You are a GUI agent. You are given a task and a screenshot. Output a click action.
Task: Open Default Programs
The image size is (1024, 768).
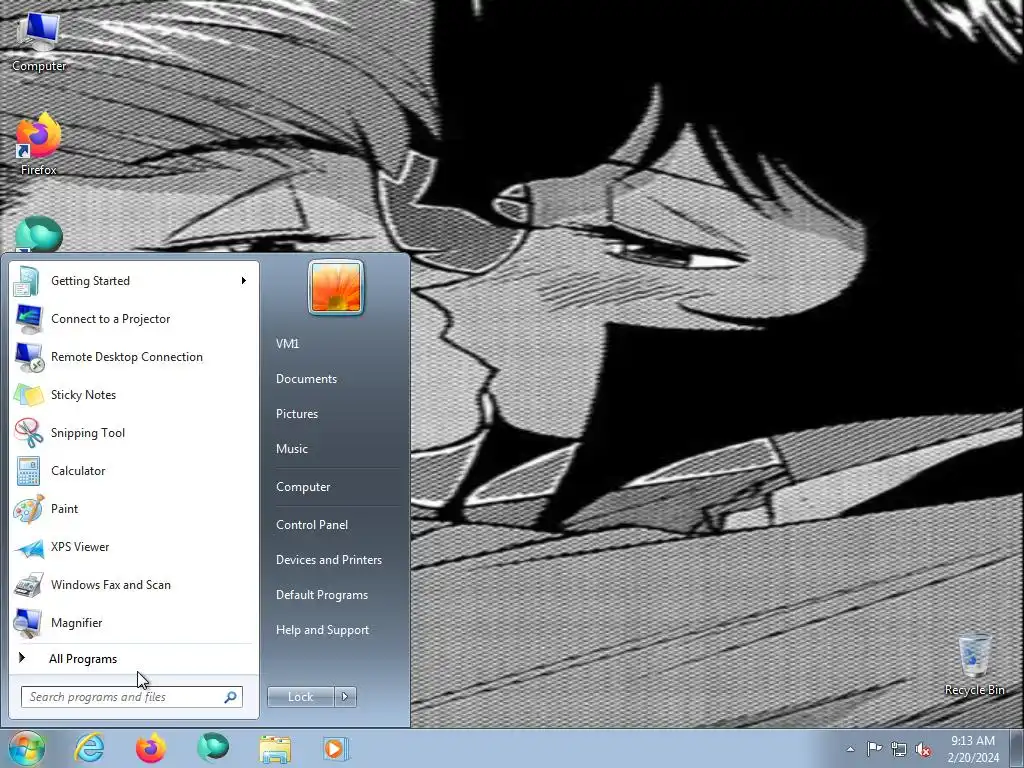[x=322, y=595]
